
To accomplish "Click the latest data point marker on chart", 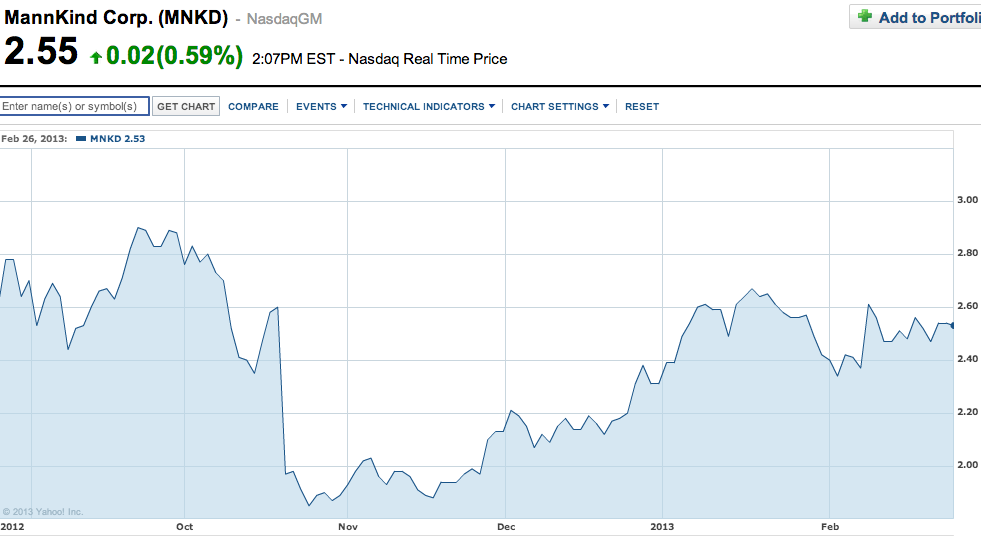I will click(953, 325).
